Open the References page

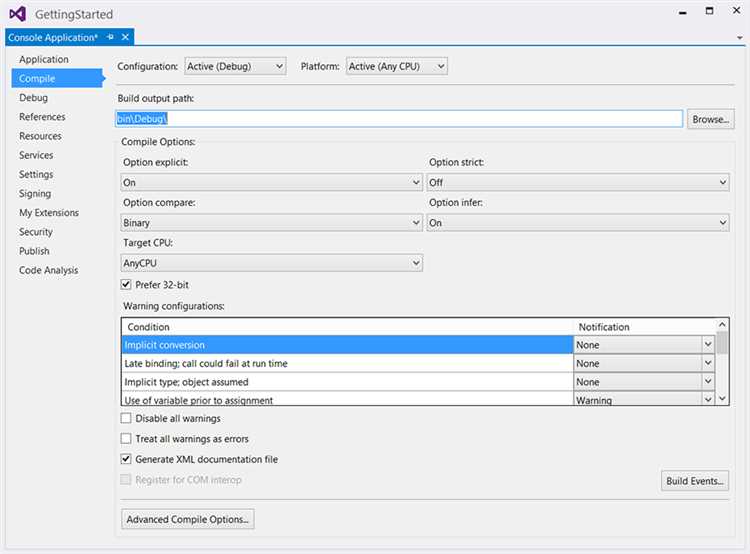42,117
